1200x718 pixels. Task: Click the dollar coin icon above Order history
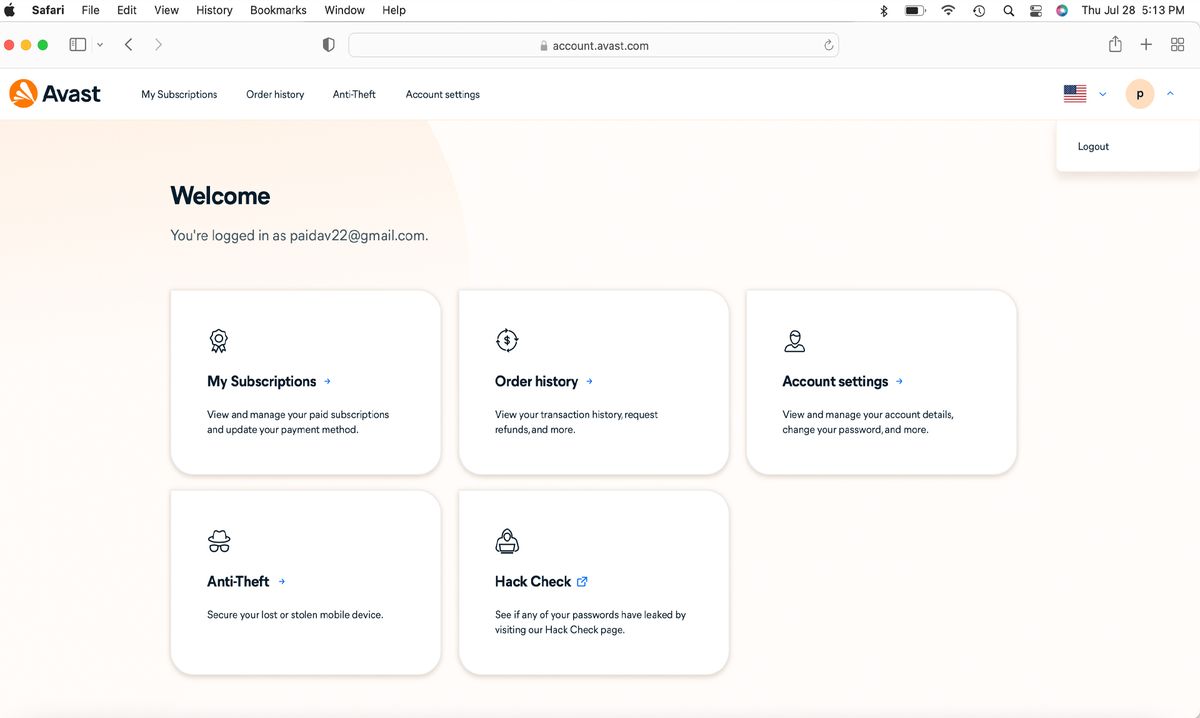[507, 340]
